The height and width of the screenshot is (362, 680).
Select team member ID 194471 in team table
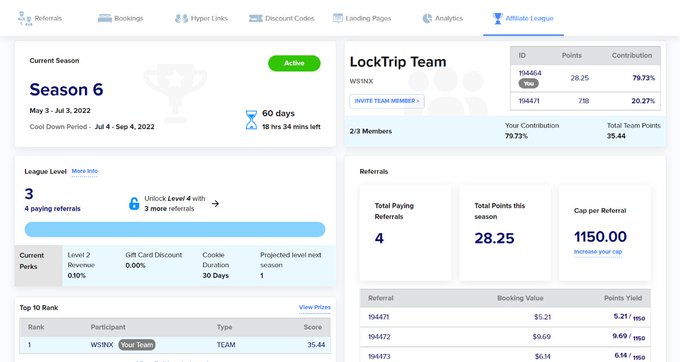coord(529,101)
